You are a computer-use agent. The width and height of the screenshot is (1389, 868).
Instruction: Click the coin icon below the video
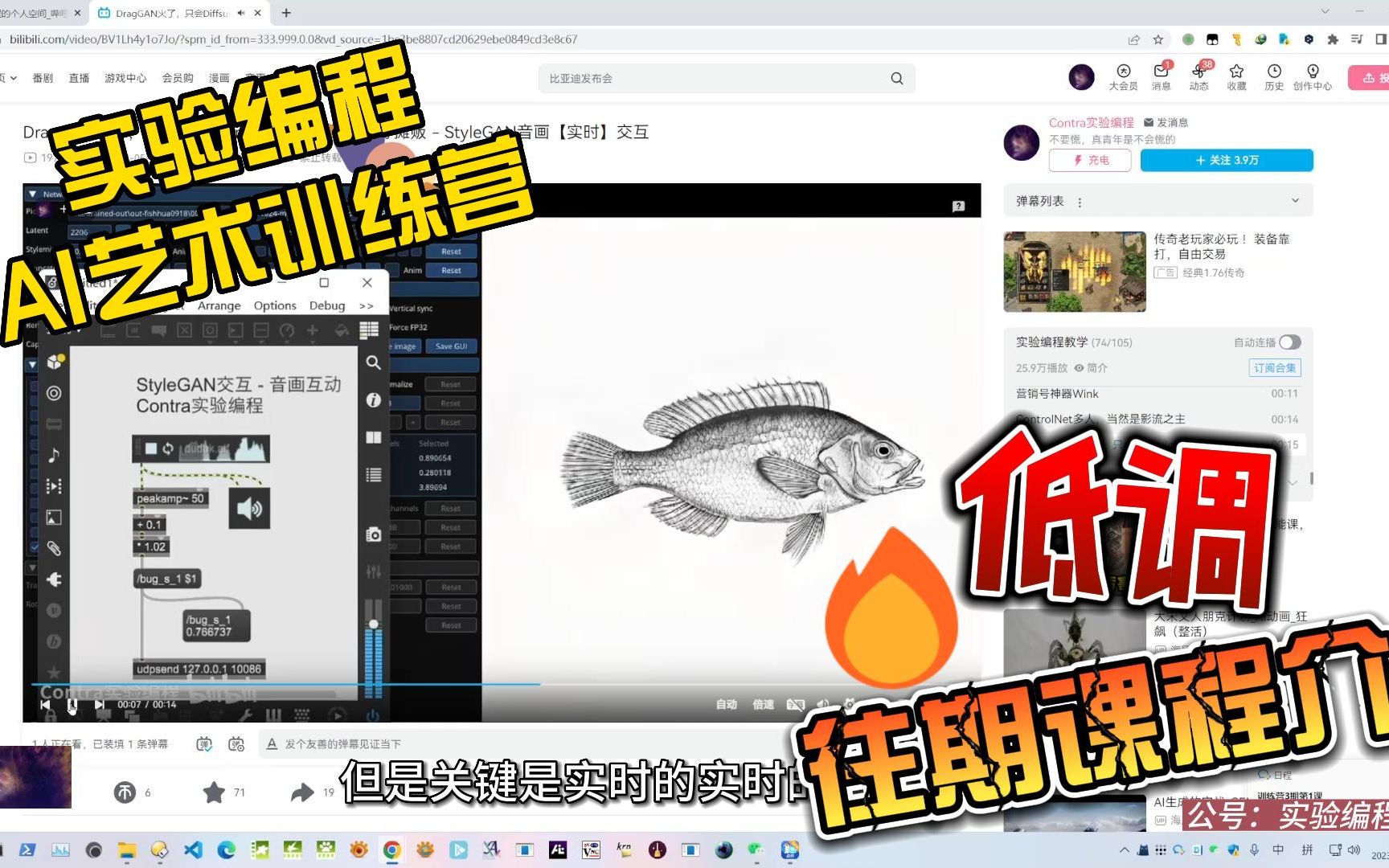click(125, 792)
